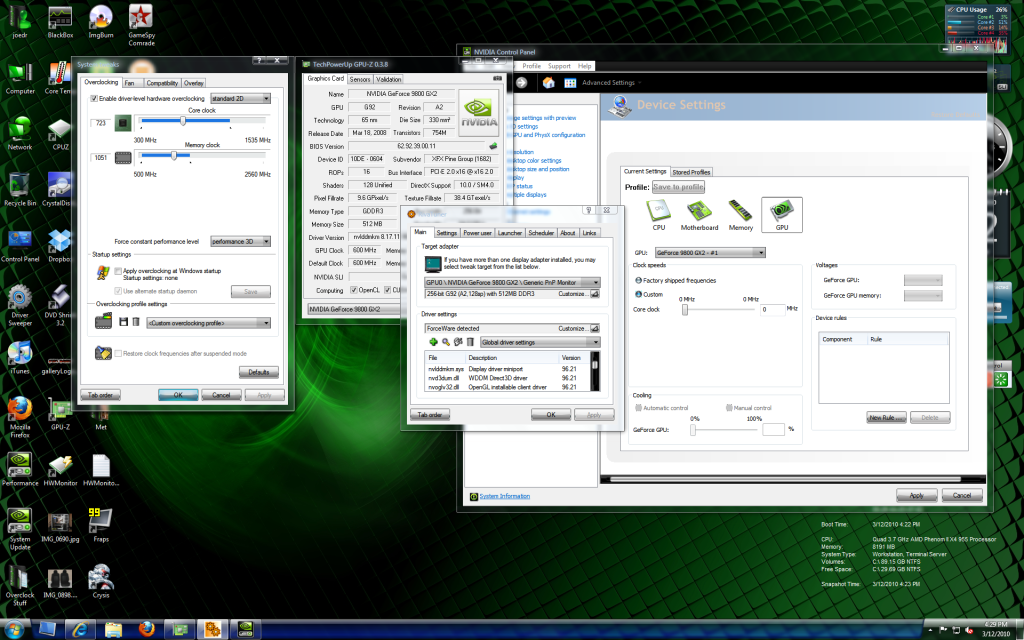The width and height of the screenshot is (1024, 640).
Task: Expand the Global driver settings dropdown
Action: coord(540,342)
